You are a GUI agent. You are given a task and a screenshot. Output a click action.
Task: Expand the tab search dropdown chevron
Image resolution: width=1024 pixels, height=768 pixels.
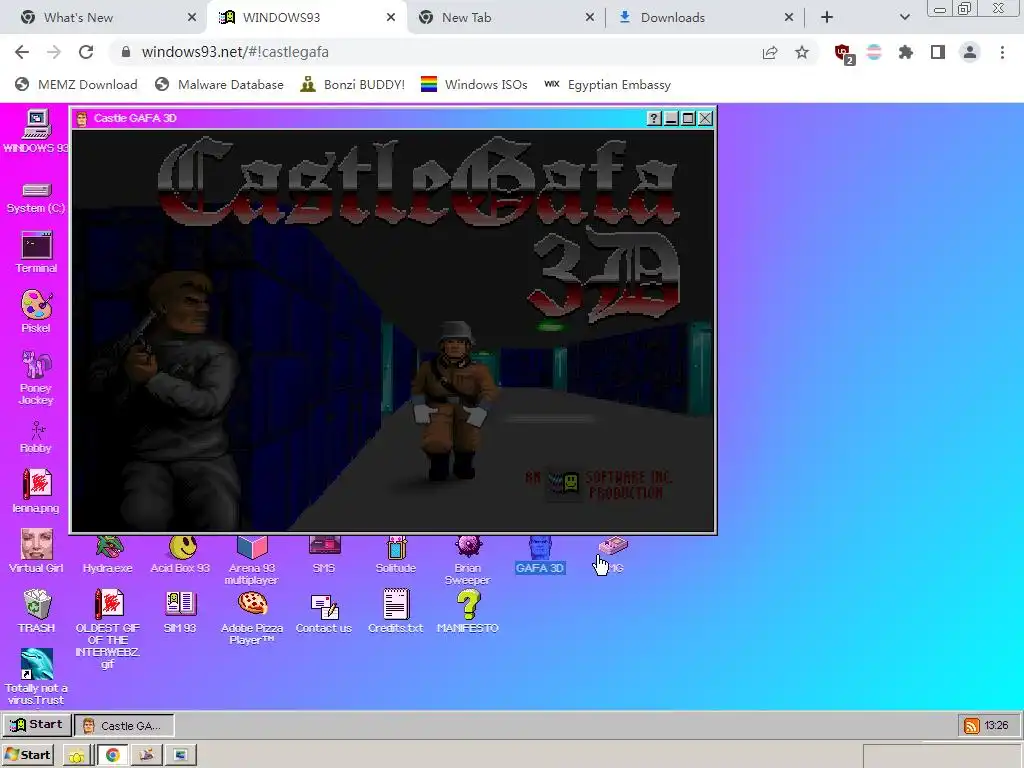coord(904,18)
